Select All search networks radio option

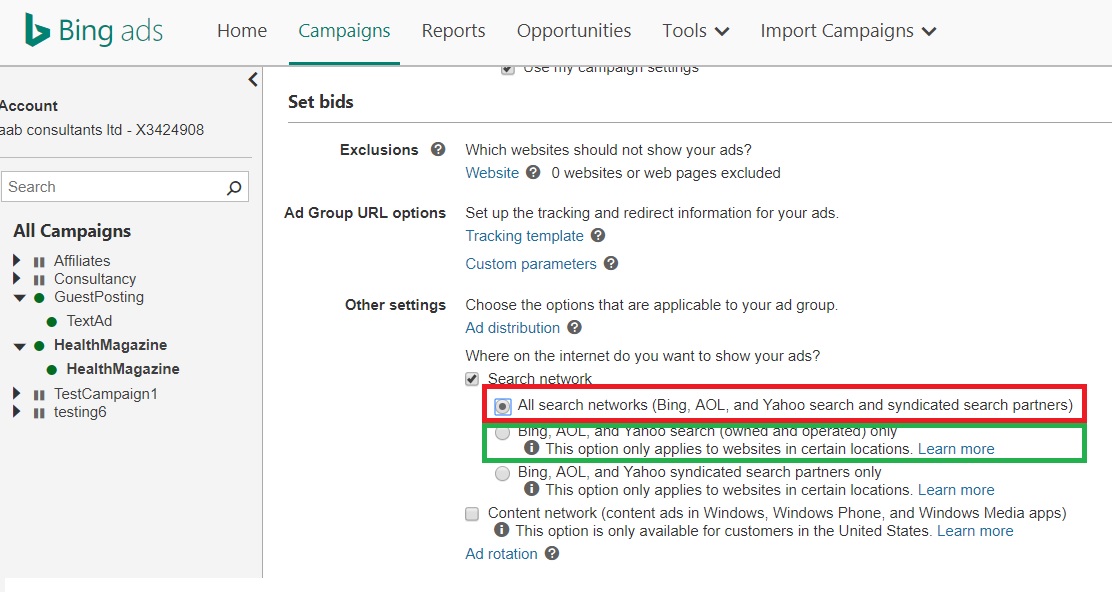(502, 406)
